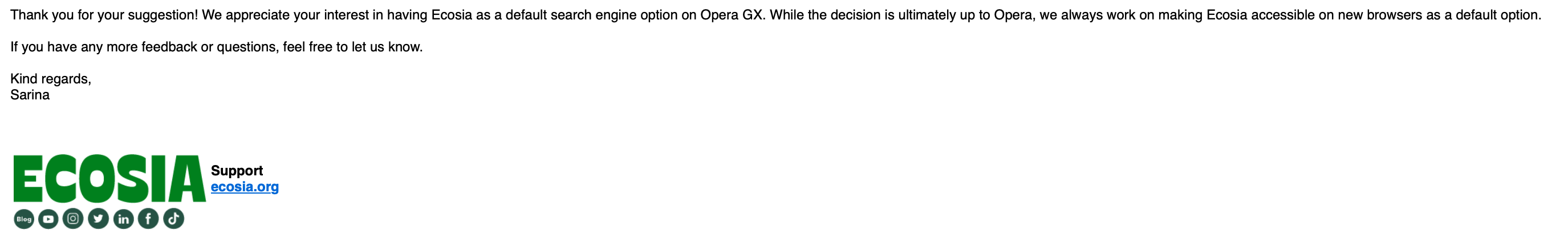The width and height of the screenshot is (1568, 241).
Task: Click the green ECOSIA logo
Action: pos(109,178)
